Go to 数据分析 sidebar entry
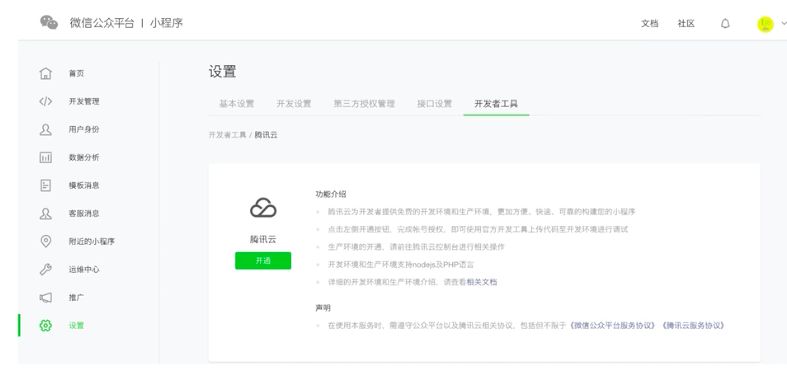This screenshot has height=382, width=787. tap(84, 158)
